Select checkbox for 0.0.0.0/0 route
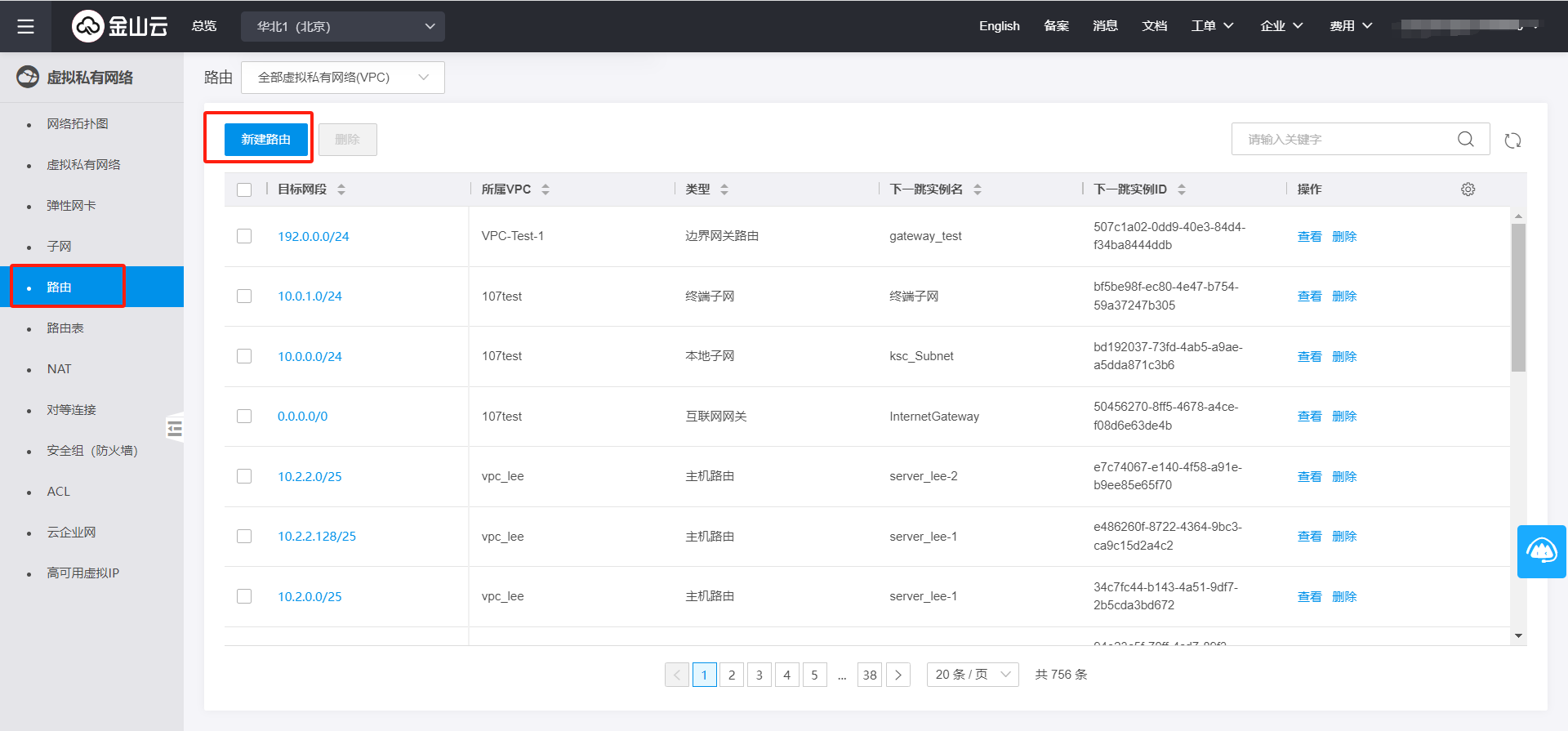Viewport: 1568px width, 731px height. [244, 417]
